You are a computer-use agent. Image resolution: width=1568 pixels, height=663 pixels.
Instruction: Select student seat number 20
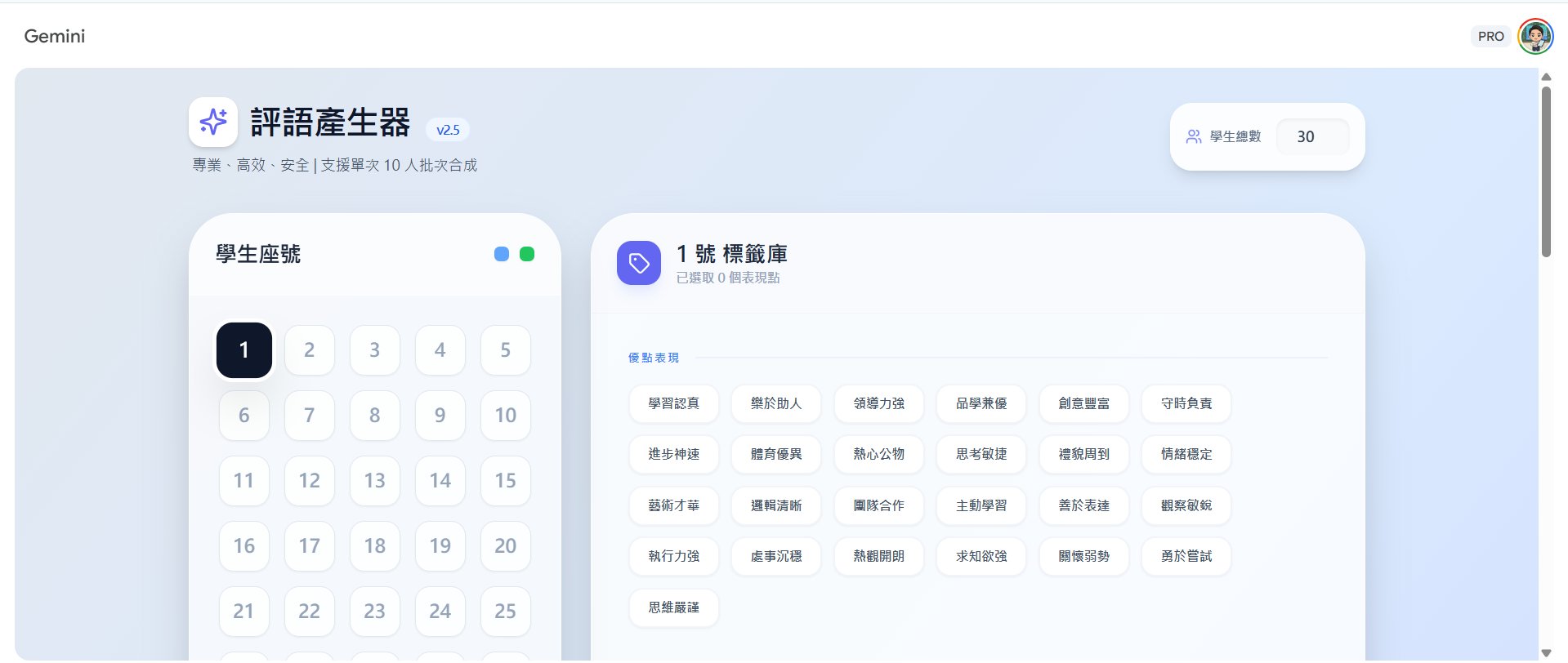[506, 546]
